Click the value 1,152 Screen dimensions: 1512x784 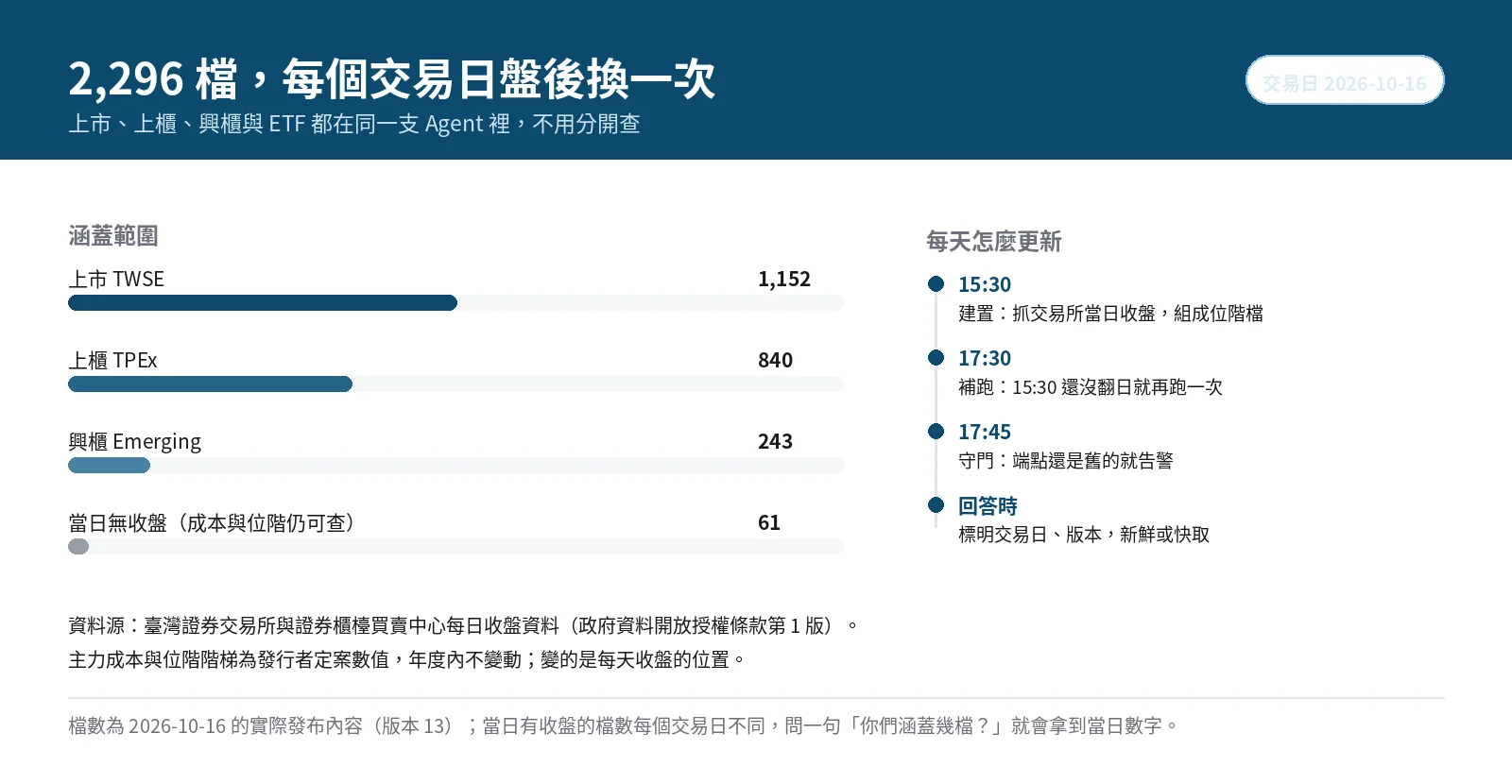tap(784, 279)
